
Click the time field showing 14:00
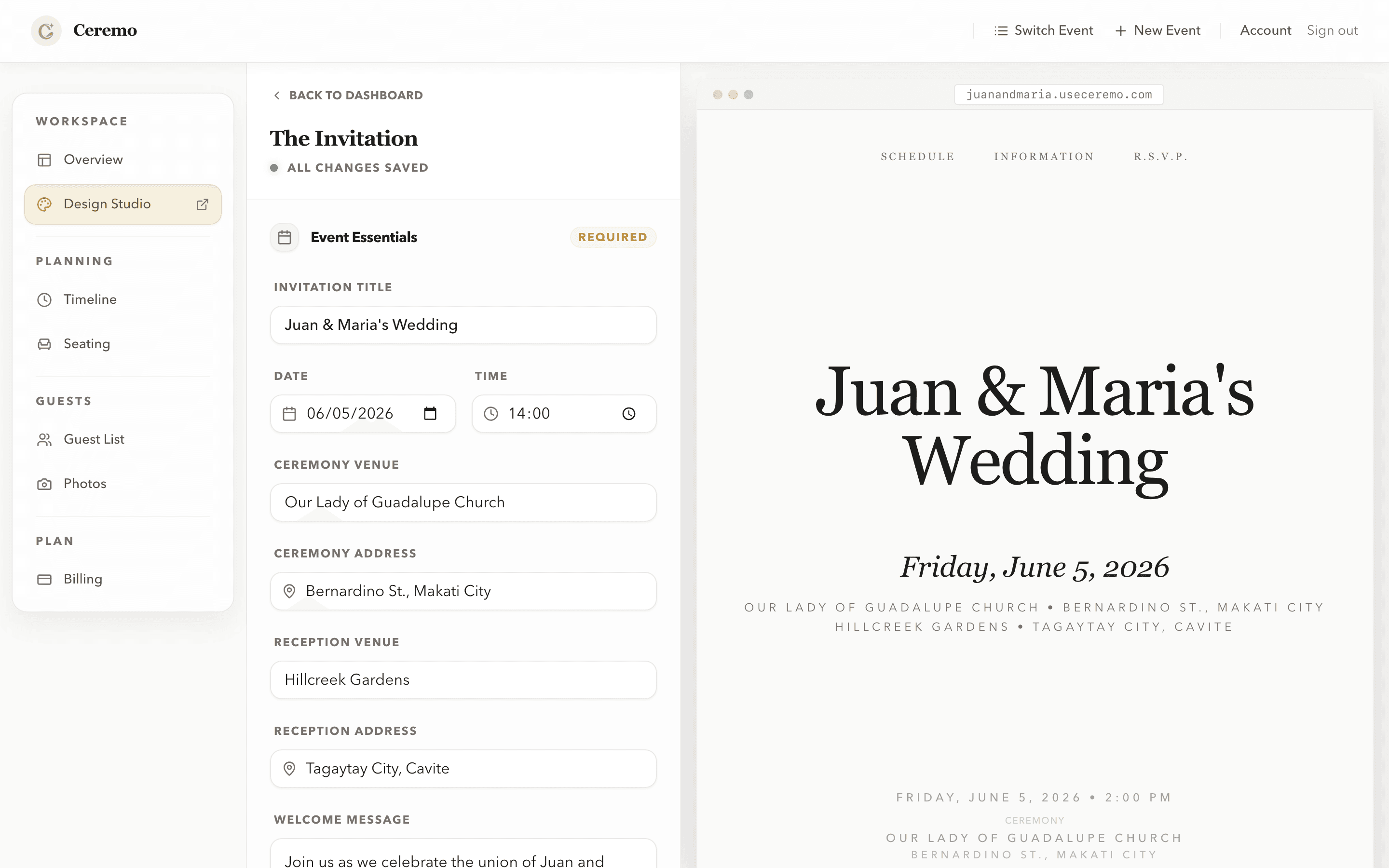[564, 413]
